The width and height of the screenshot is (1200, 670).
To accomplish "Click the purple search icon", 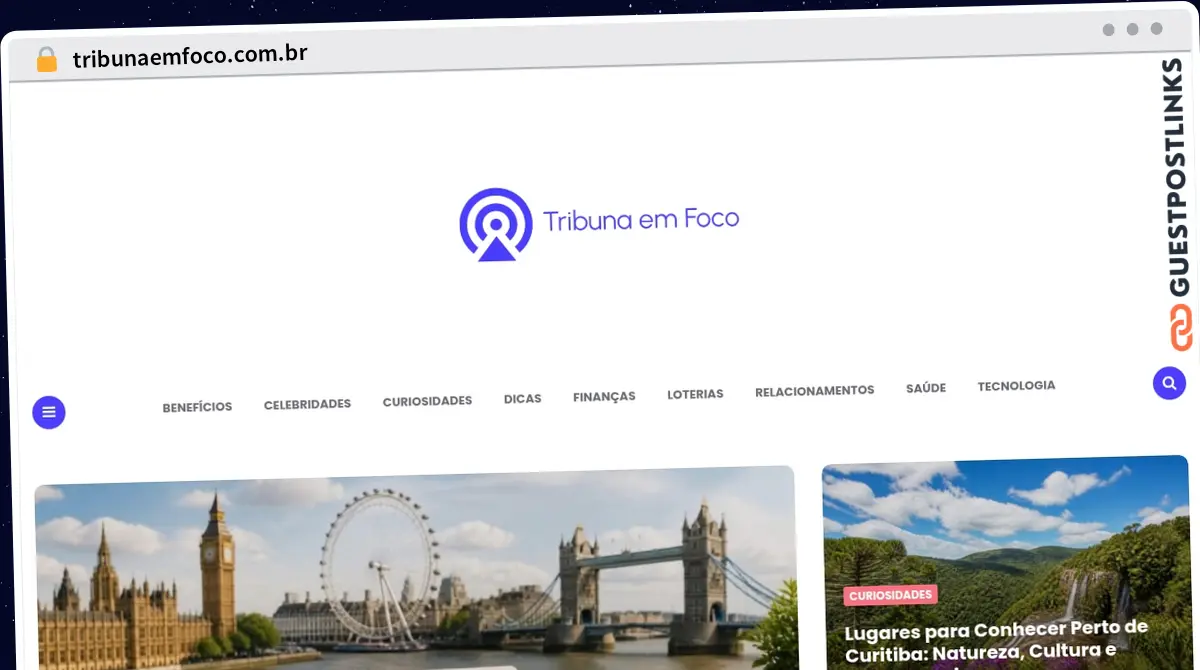I will [1169, 383].
